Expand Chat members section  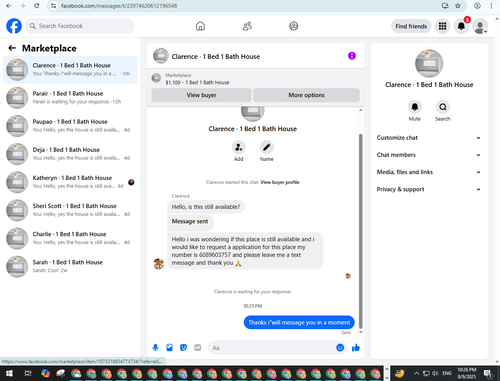point(429,155)
